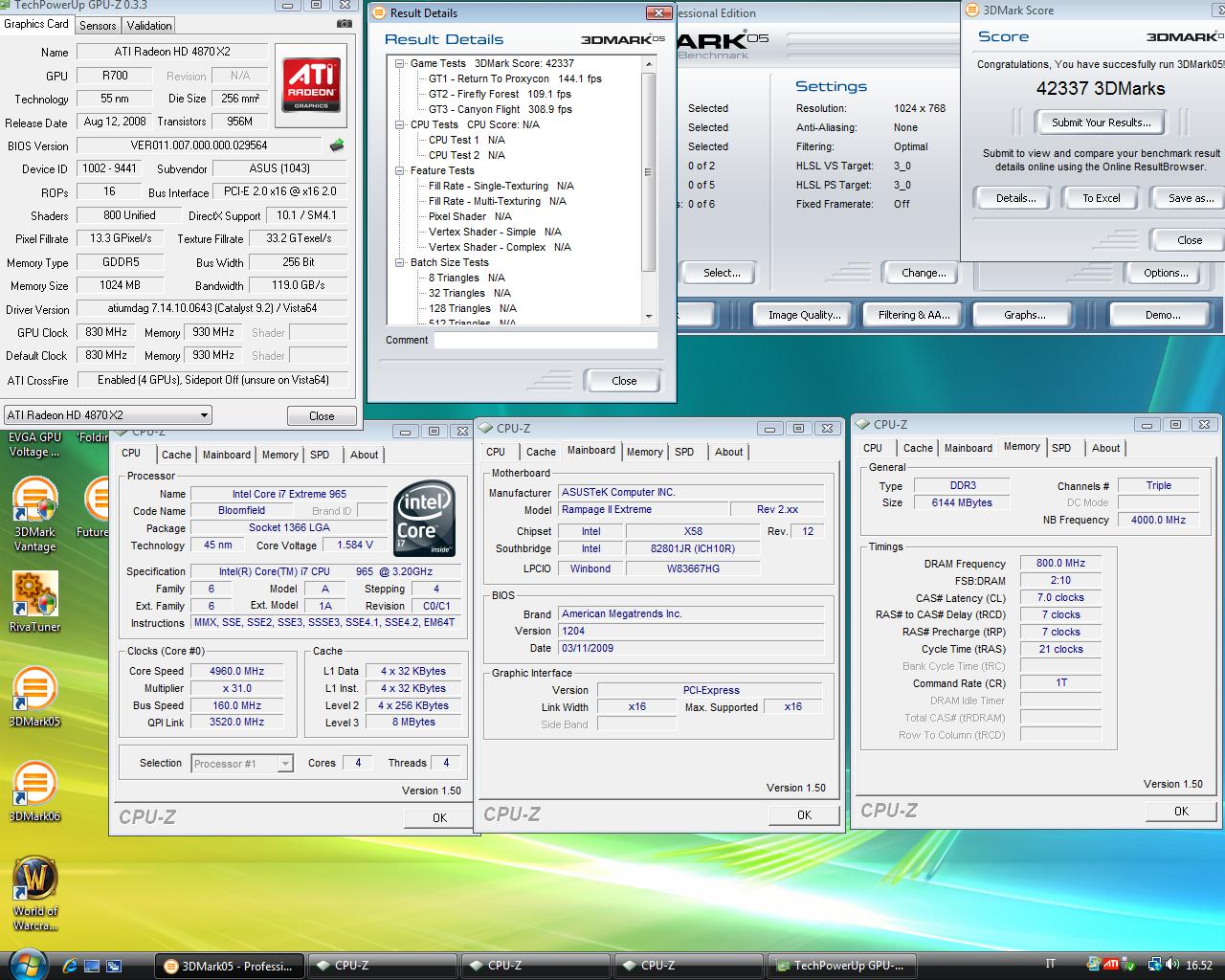Open the 3DMark06 desktop shortcut

[34, 792]
